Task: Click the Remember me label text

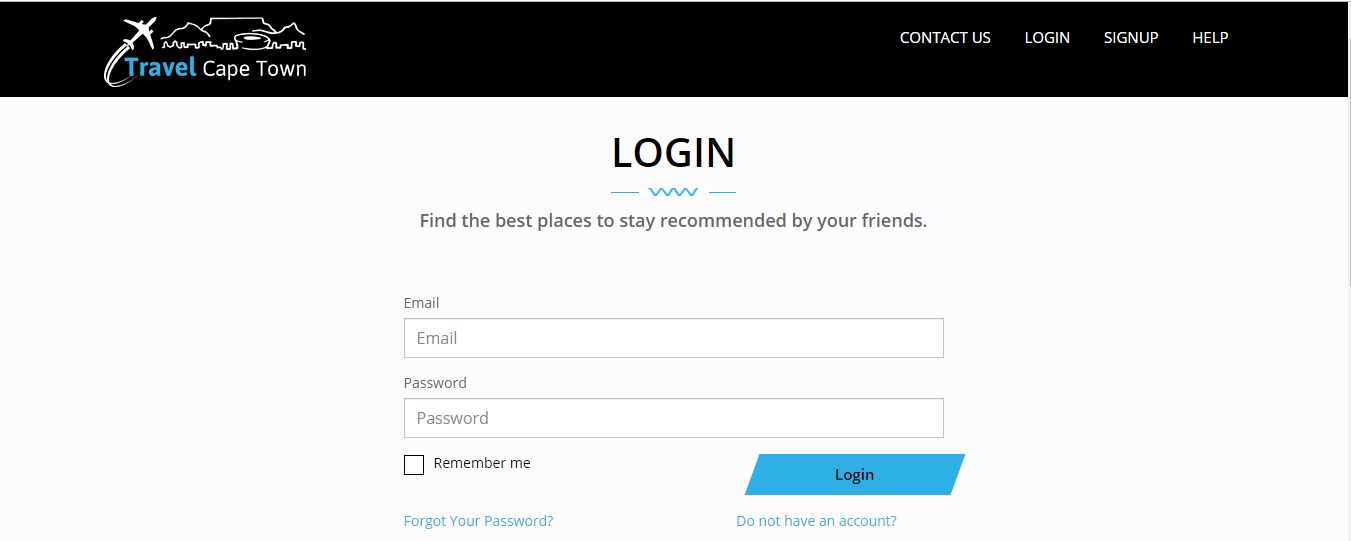Action: click(x=482, y=463)
